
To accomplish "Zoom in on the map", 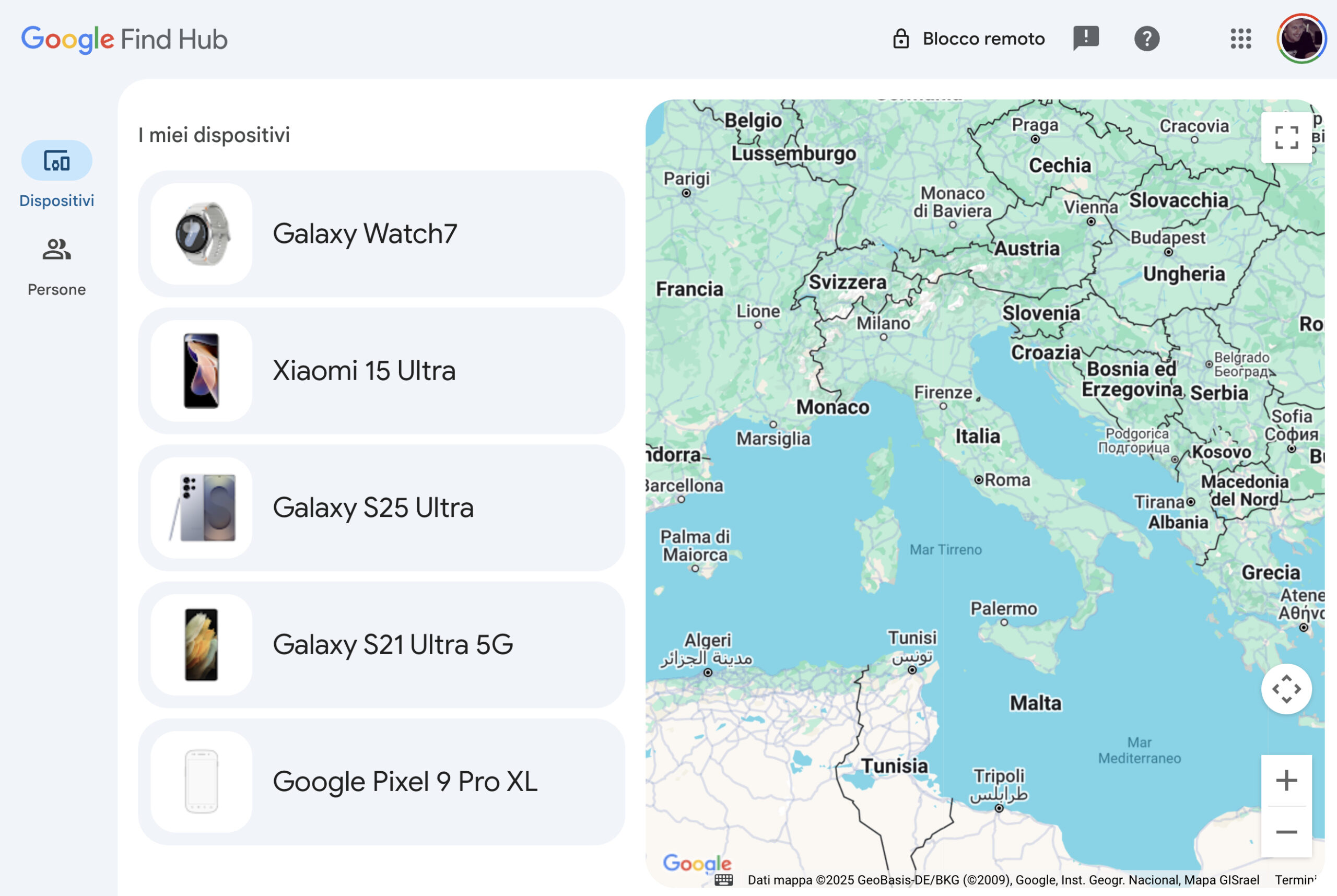I will 1286,781.
